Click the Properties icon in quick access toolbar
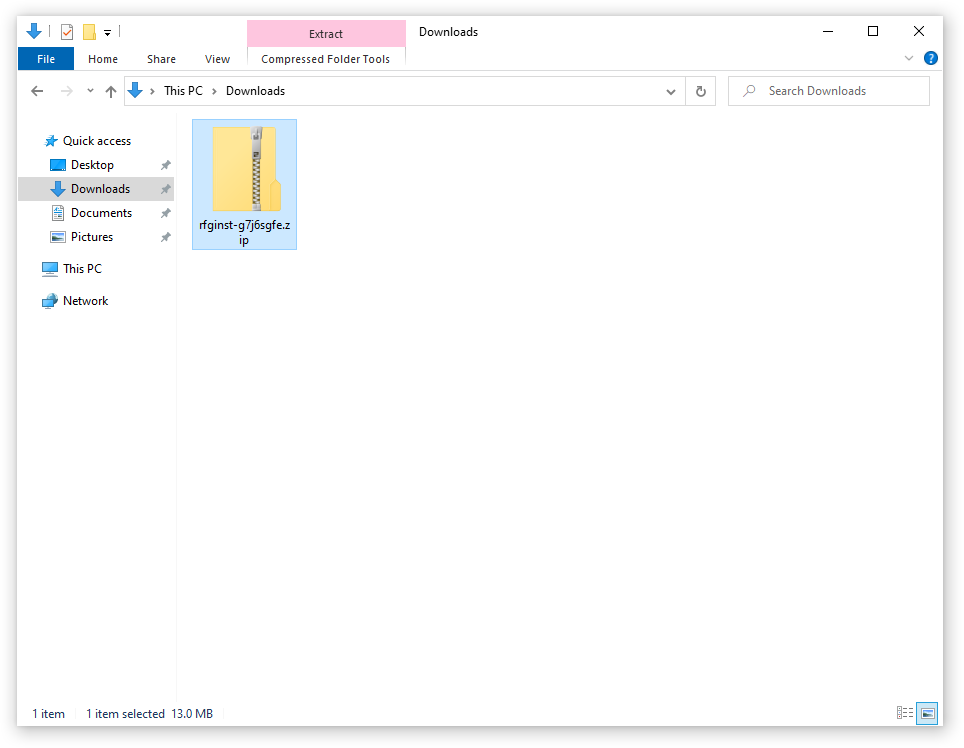 67,31
